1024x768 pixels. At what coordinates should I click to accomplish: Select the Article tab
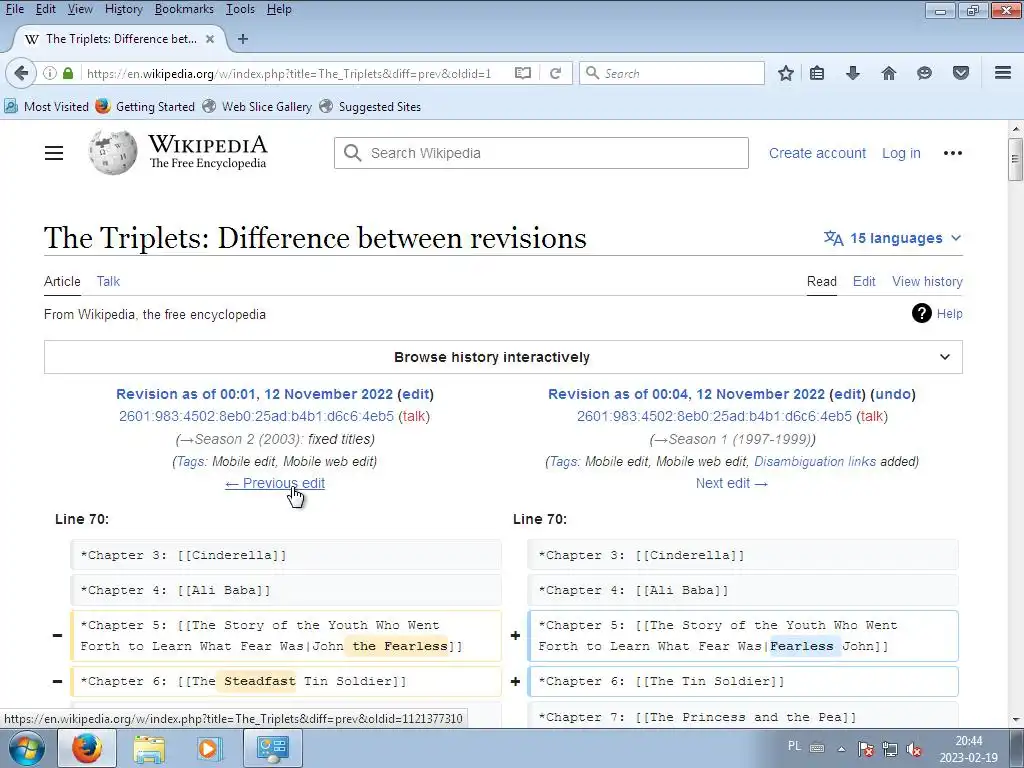pos(62,281)
